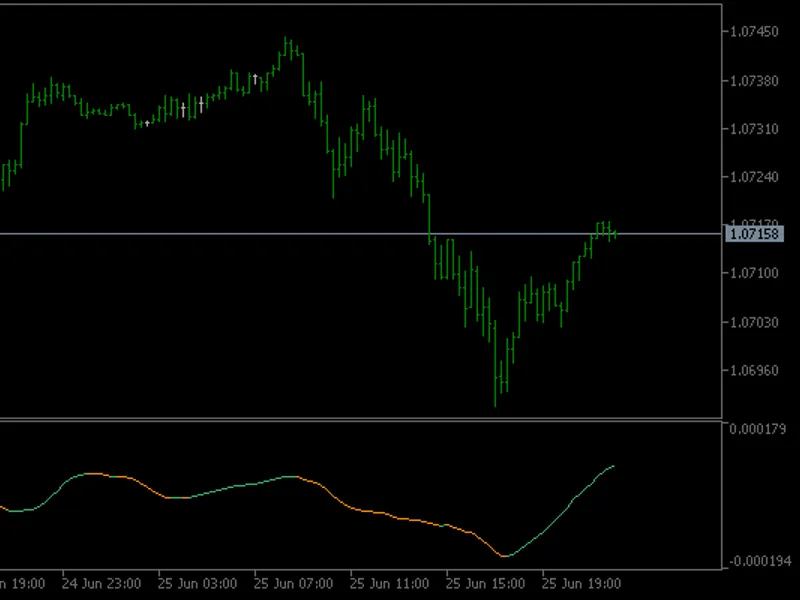This screenshot has height=600, width=800.
Task: Click the indicator line's lowest trough
Action: click(x=504, y=556)
